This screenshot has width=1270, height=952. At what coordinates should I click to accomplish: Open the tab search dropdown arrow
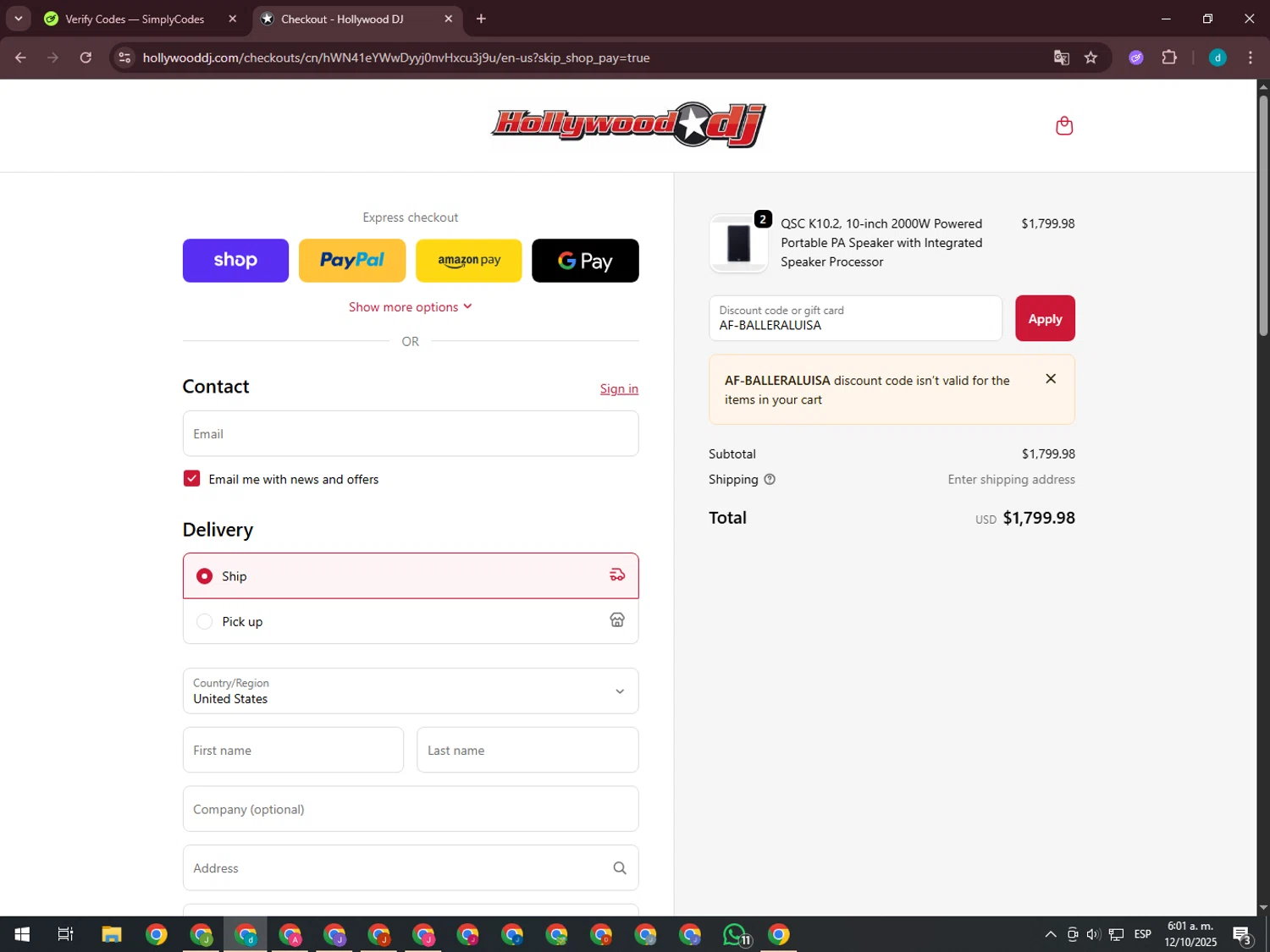coord(18,19)
